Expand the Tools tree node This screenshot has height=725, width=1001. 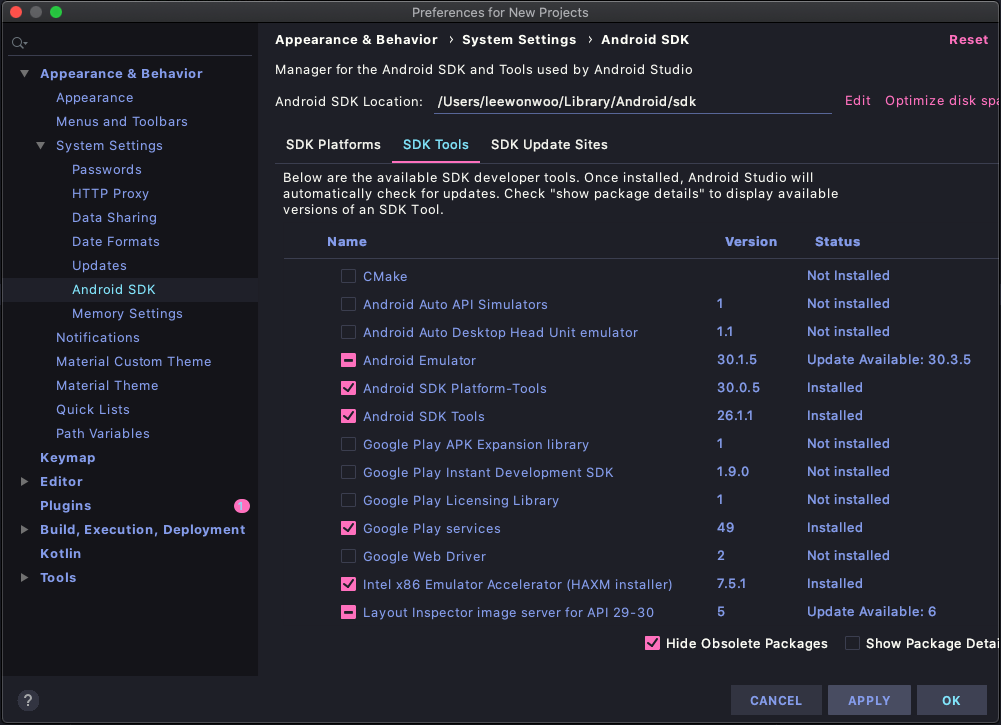point(24,578)
